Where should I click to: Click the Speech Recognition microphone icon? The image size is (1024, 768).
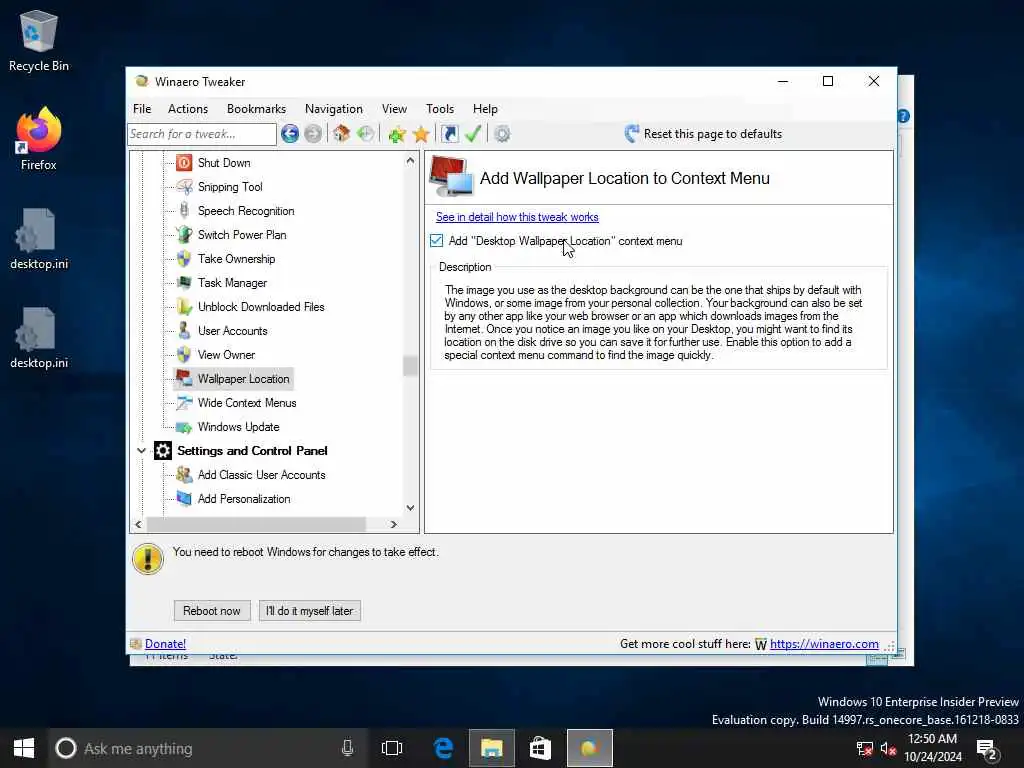point(184,210)
